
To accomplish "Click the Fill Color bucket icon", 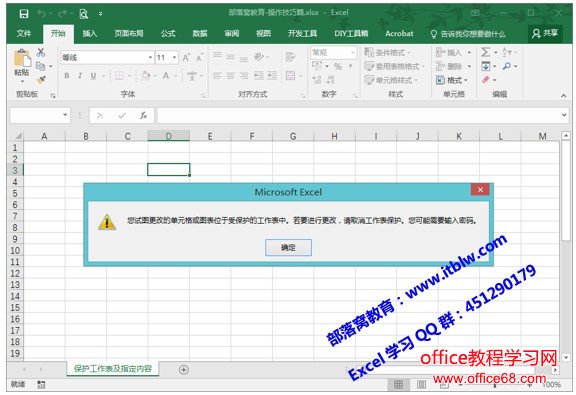I will coord(145,75).
